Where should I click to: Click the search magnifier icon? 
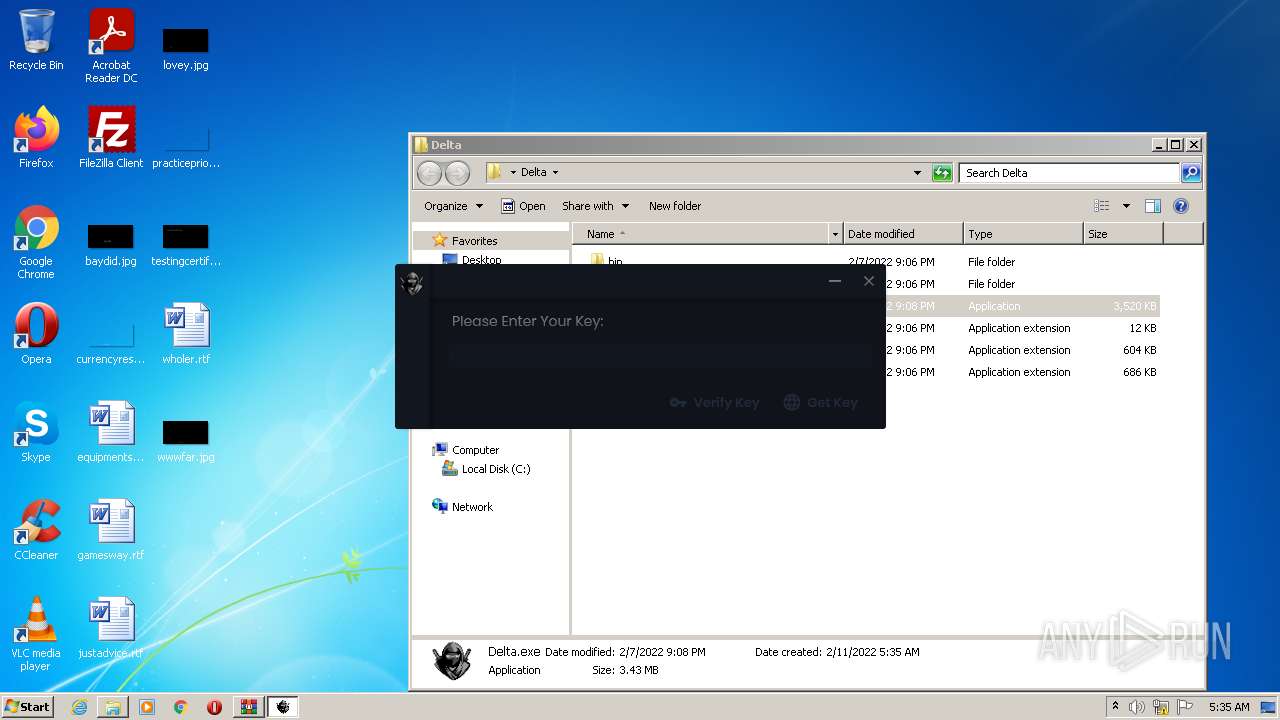(1190, 173)
